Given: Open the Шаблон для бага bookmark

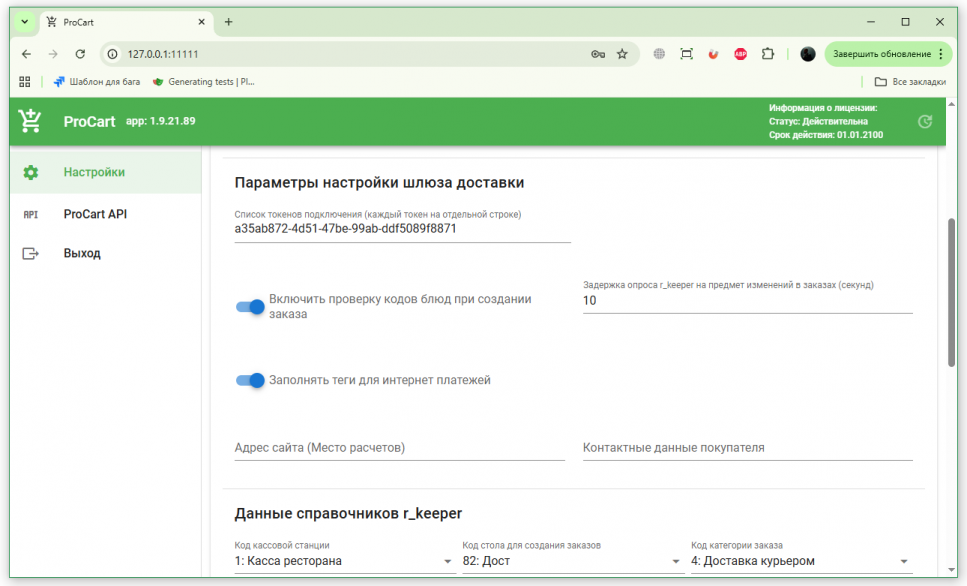Looking at the screenshot, I should 97,82.
